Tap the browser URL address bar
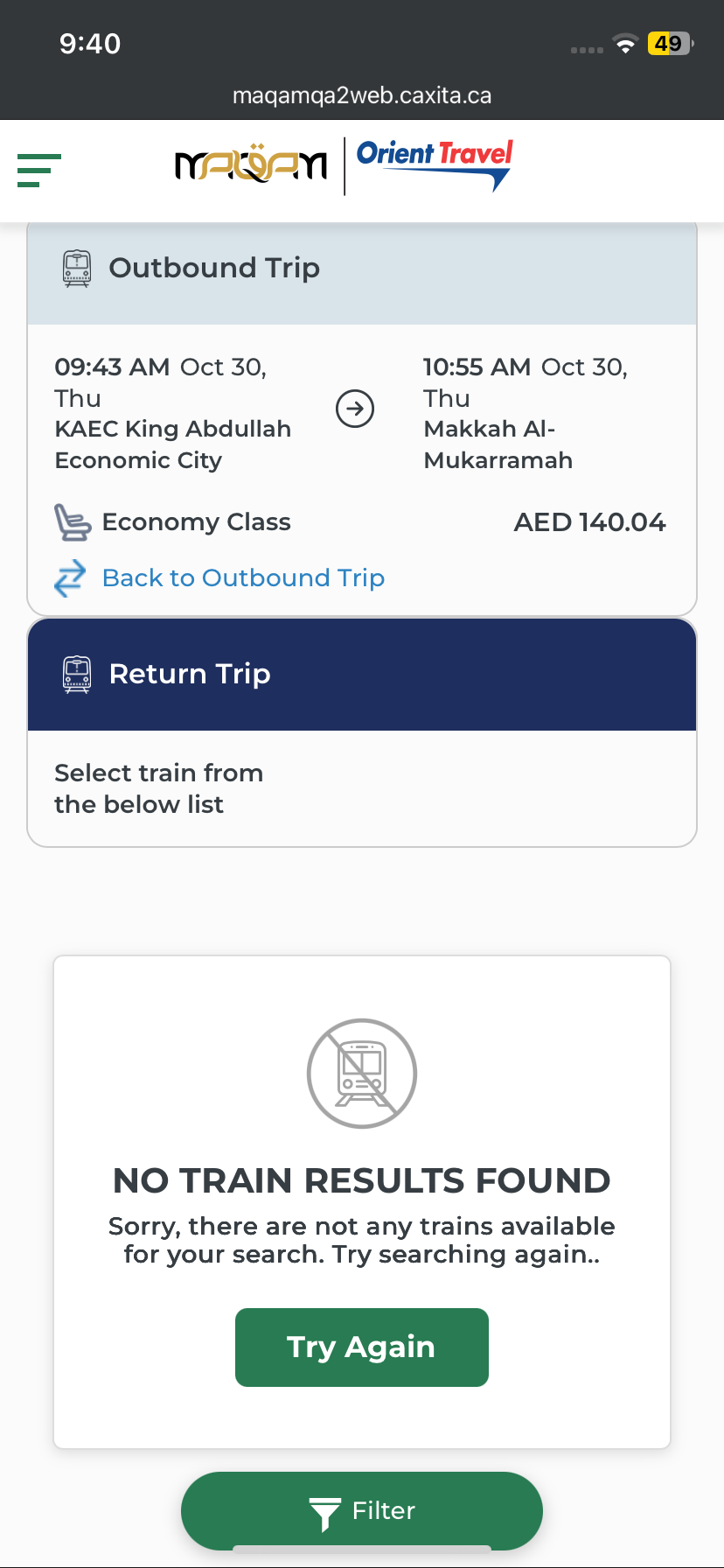 (362, 95)
